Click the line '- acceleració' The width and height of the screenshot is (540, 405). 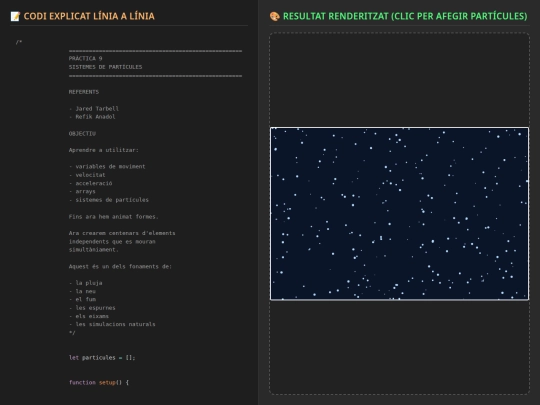[91, 183]
